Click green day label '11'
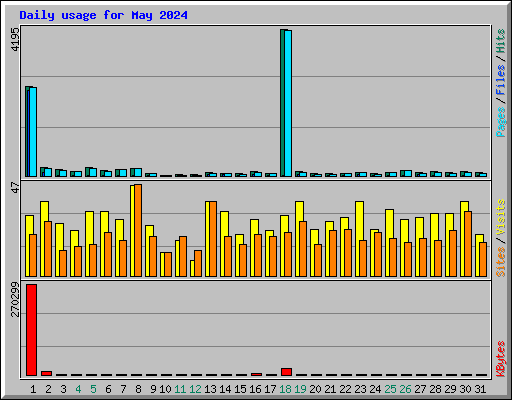Viewport: 512px width, 400px height. (x=180, y=389)
